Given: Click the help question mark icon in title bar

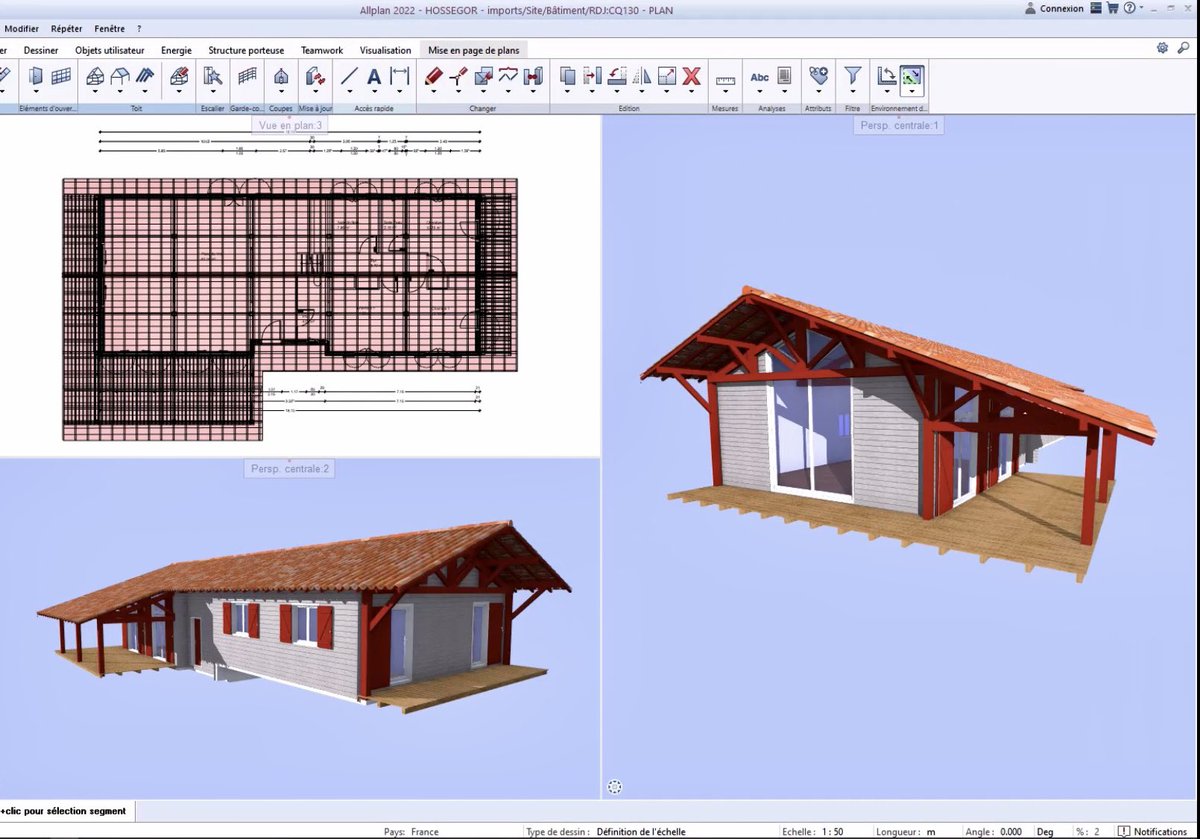Looking at the screenshot, I should point(1129,8).
